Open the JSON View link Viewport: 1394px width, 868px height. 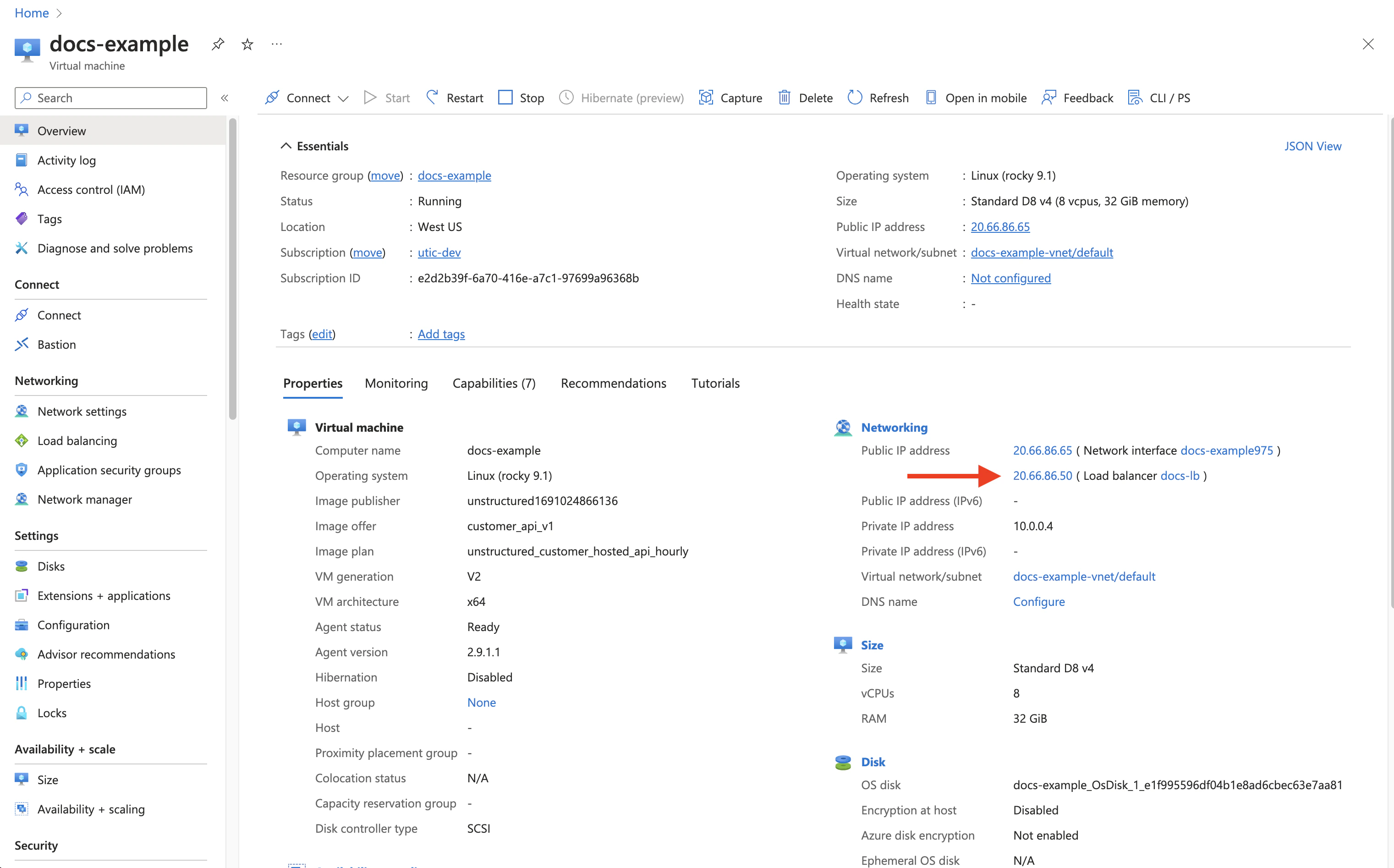coord(1312,146)
